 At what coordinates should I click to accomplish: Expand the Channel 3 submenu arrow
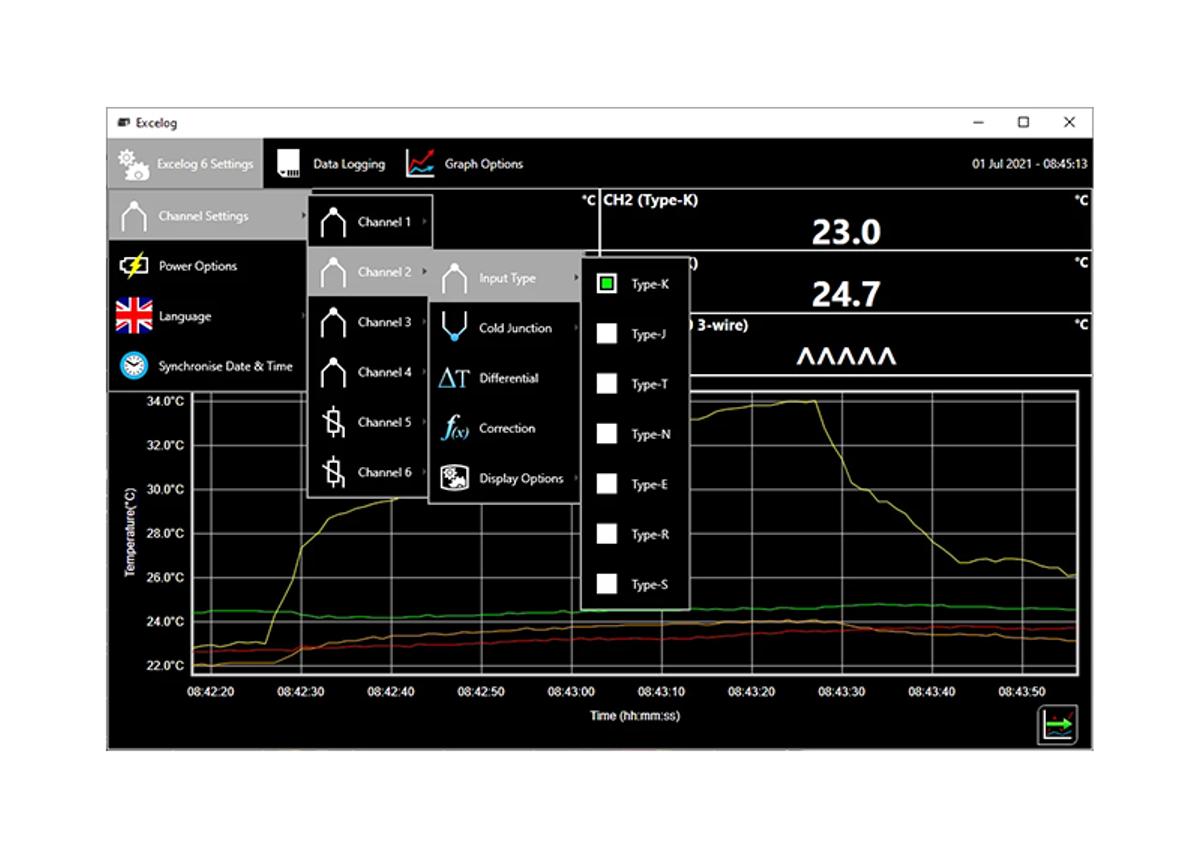(424, 322)
